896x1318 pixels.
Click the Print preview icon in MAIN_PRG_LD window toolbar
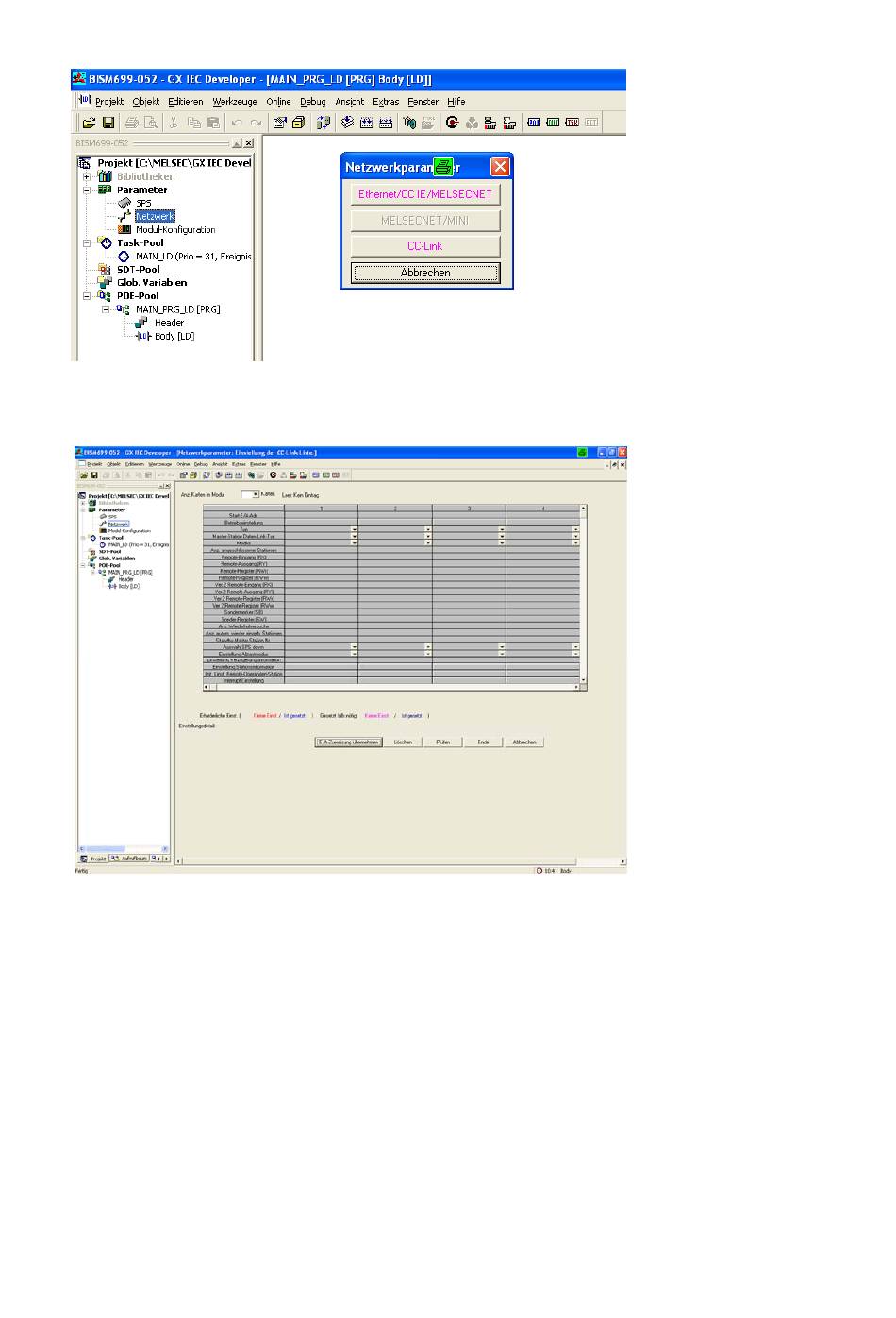(150, 123)
